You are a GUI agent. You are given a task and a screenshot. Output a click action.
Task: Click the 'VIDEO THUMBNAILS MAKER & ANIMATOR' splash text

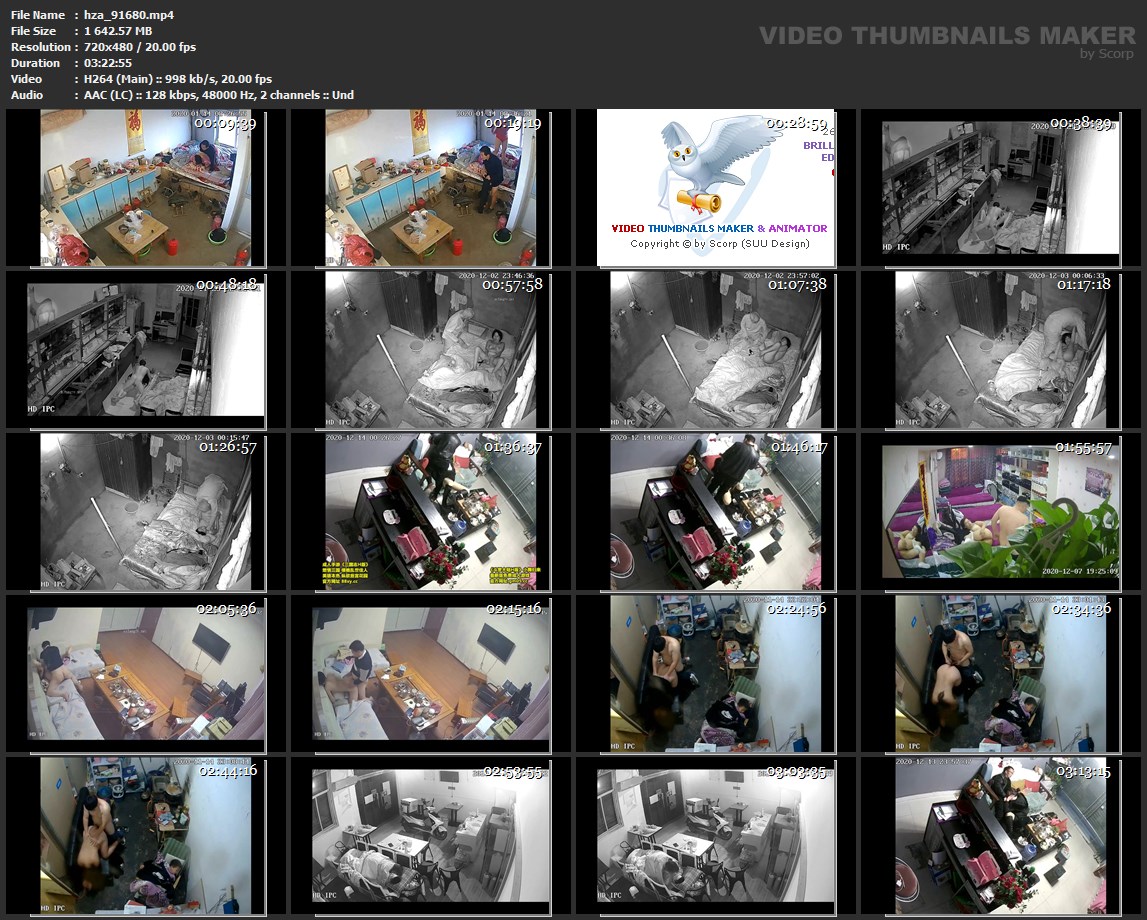pos(719,228)
